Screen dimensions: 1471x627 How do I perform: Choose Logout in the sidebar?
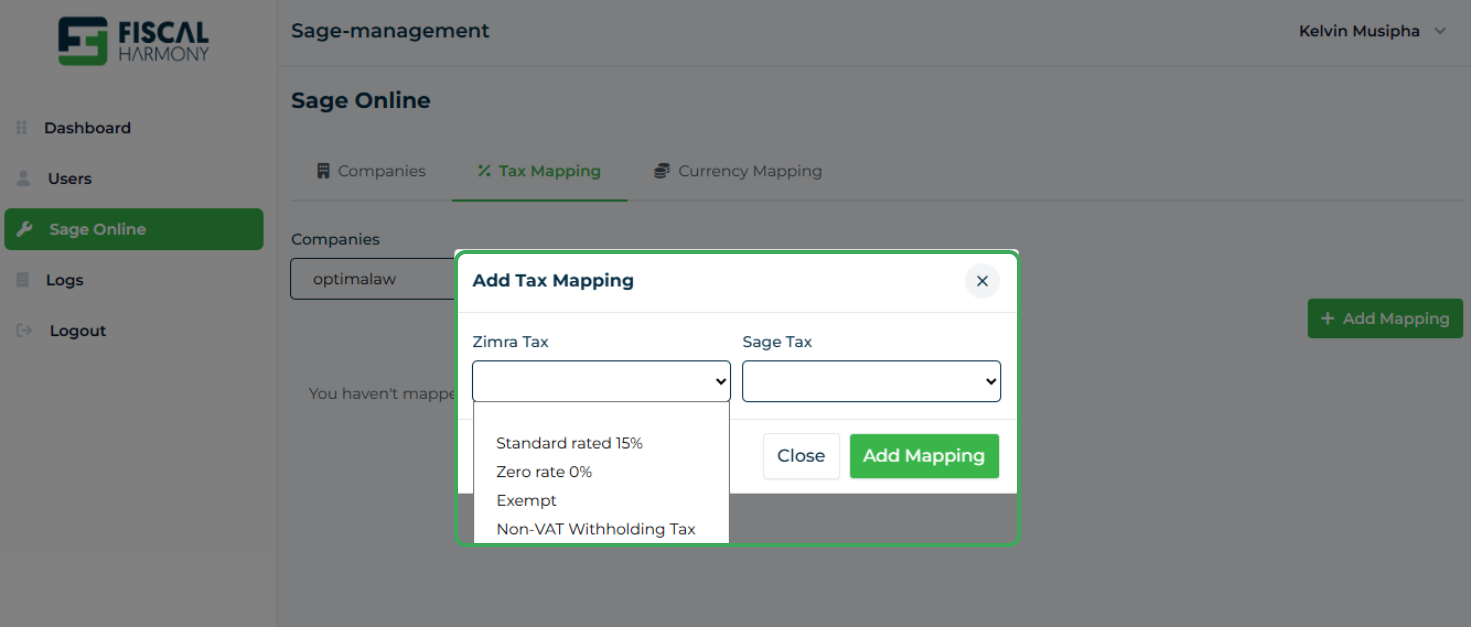pyautogui.click(x=78, y=331)
